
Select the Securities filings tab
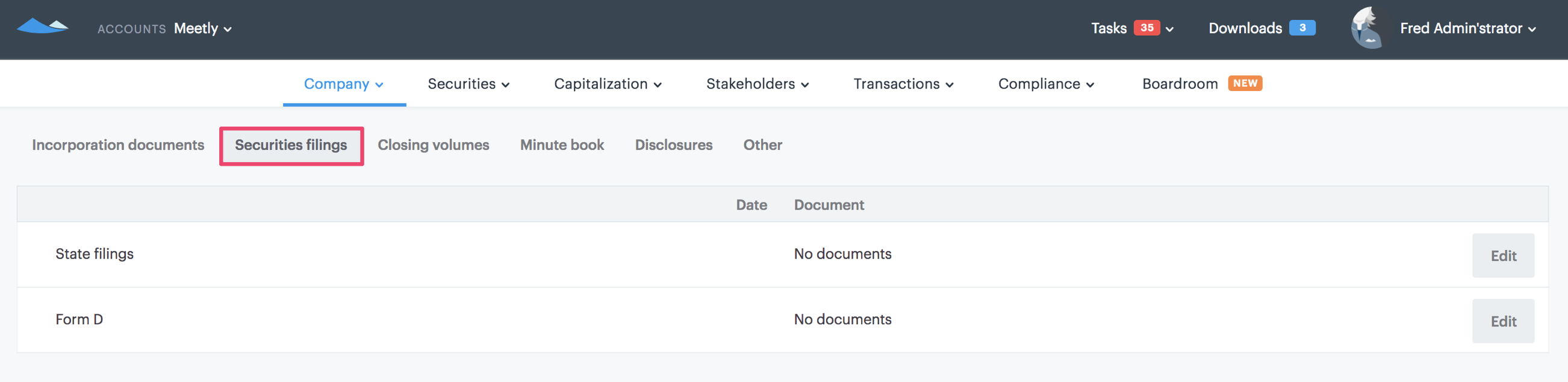click(291, 145)
